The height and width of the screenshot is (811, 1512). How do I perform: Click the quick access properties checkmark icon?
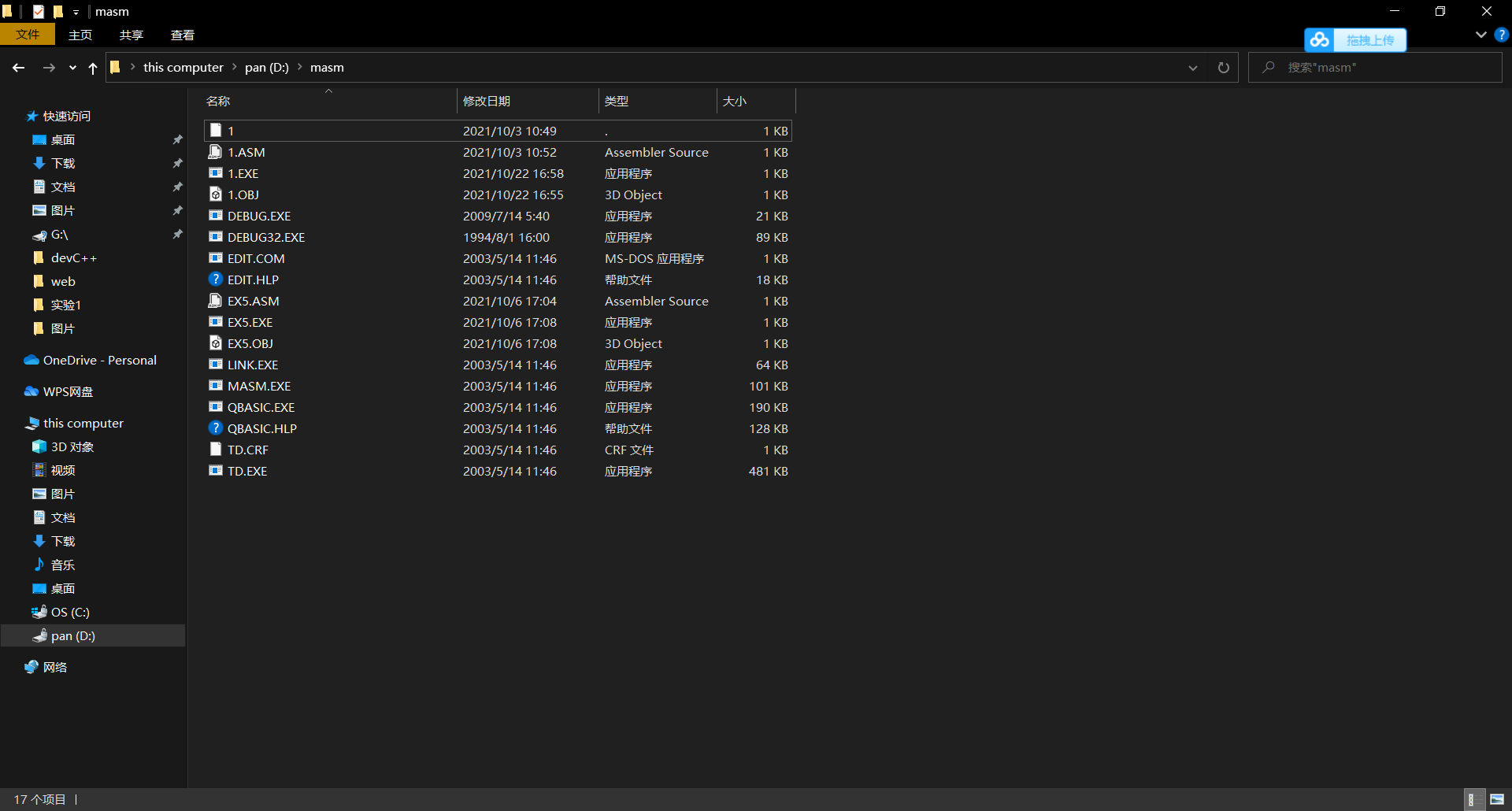[x=39, y=12]
